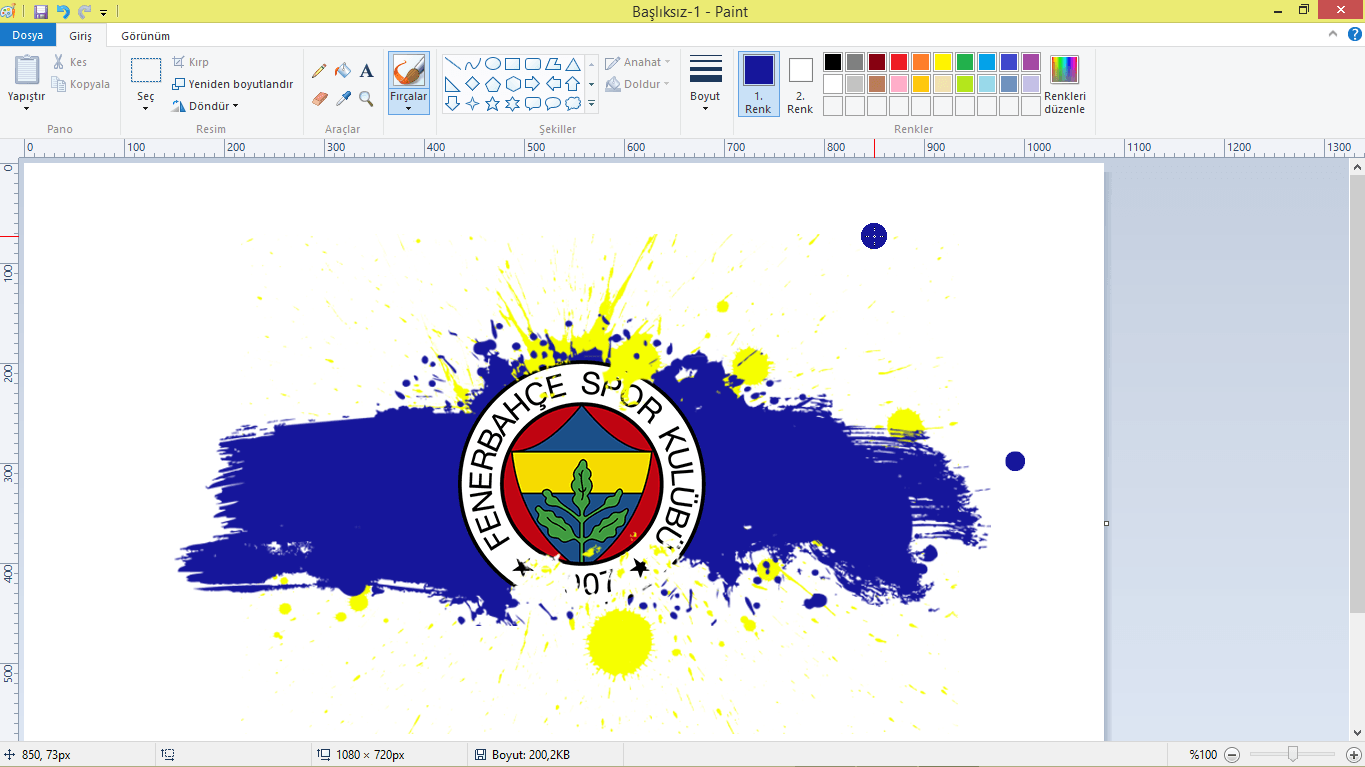This screenshot has height=767, width=1365.
Task: Pick the green color swatch
Action: [965, 62]
